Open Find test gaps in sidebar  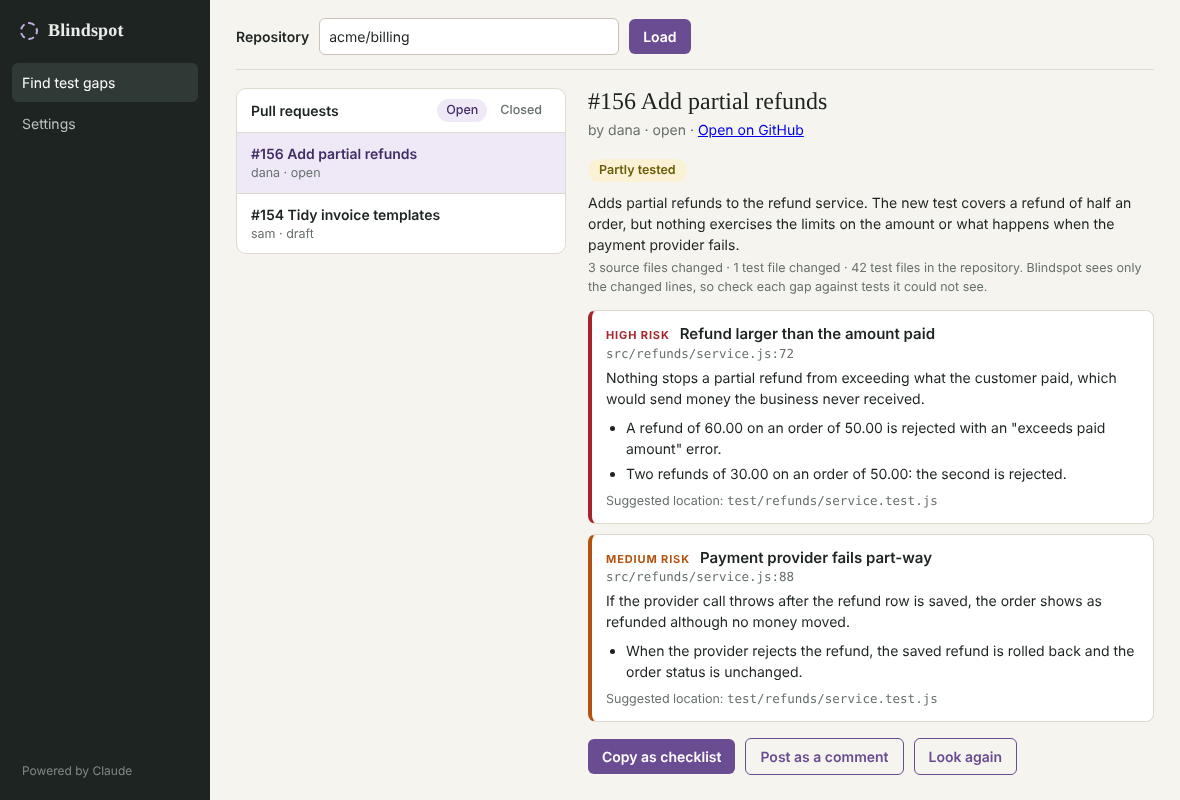(105, 83)
